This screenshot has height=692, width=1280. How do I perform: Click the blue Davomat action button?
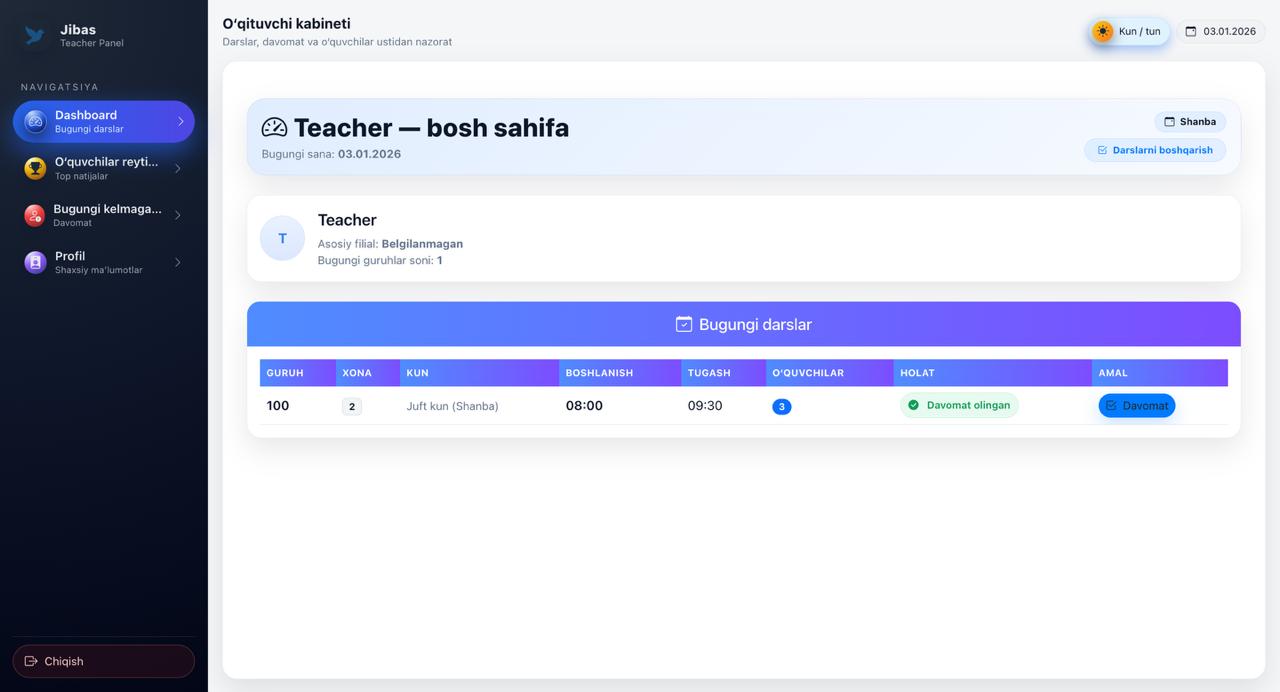click(1136, 405)
